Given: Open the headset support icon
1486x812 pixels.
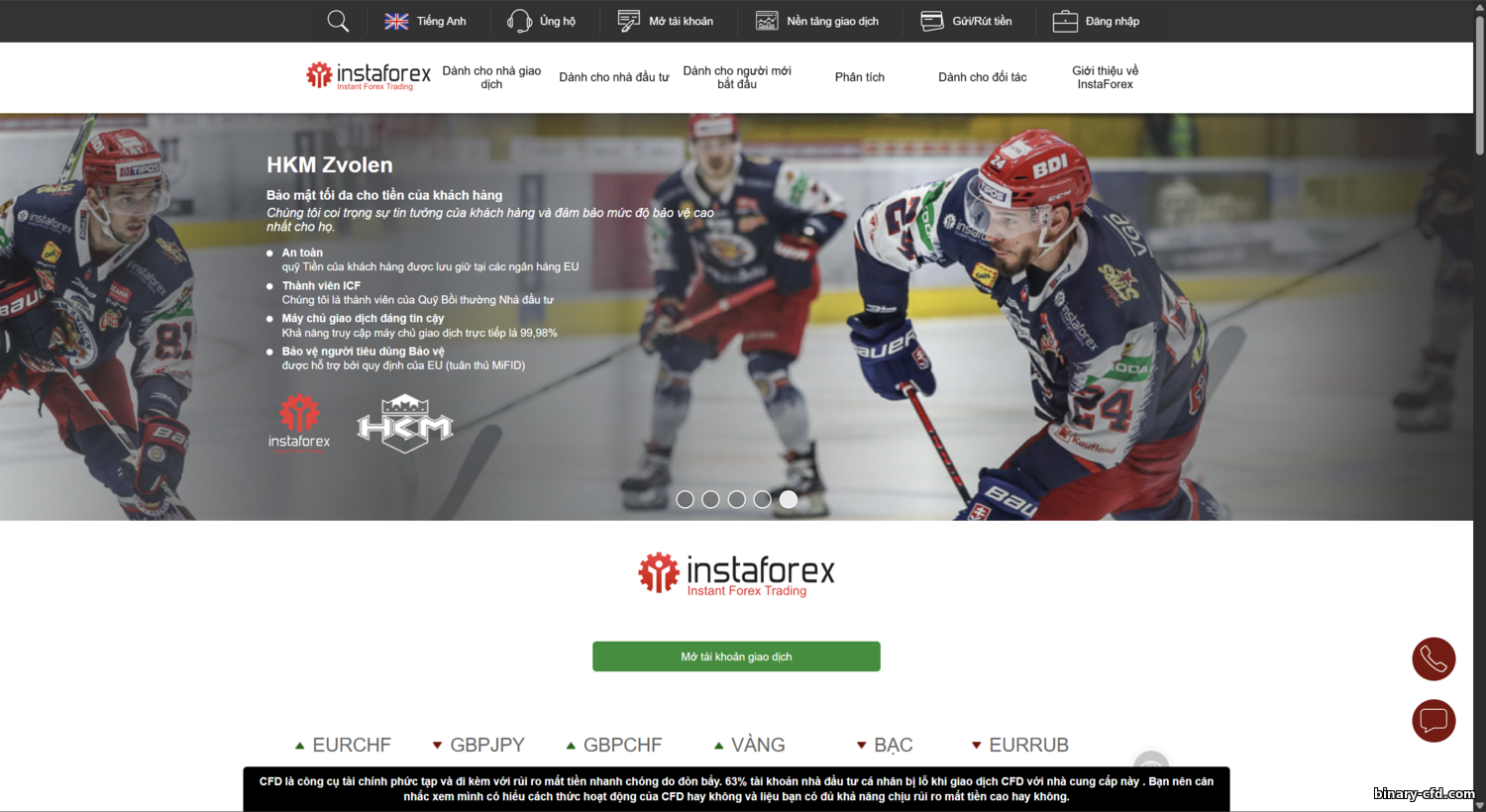Looking at the screenshot, I should pyautogui.click(x=519, y=21).
